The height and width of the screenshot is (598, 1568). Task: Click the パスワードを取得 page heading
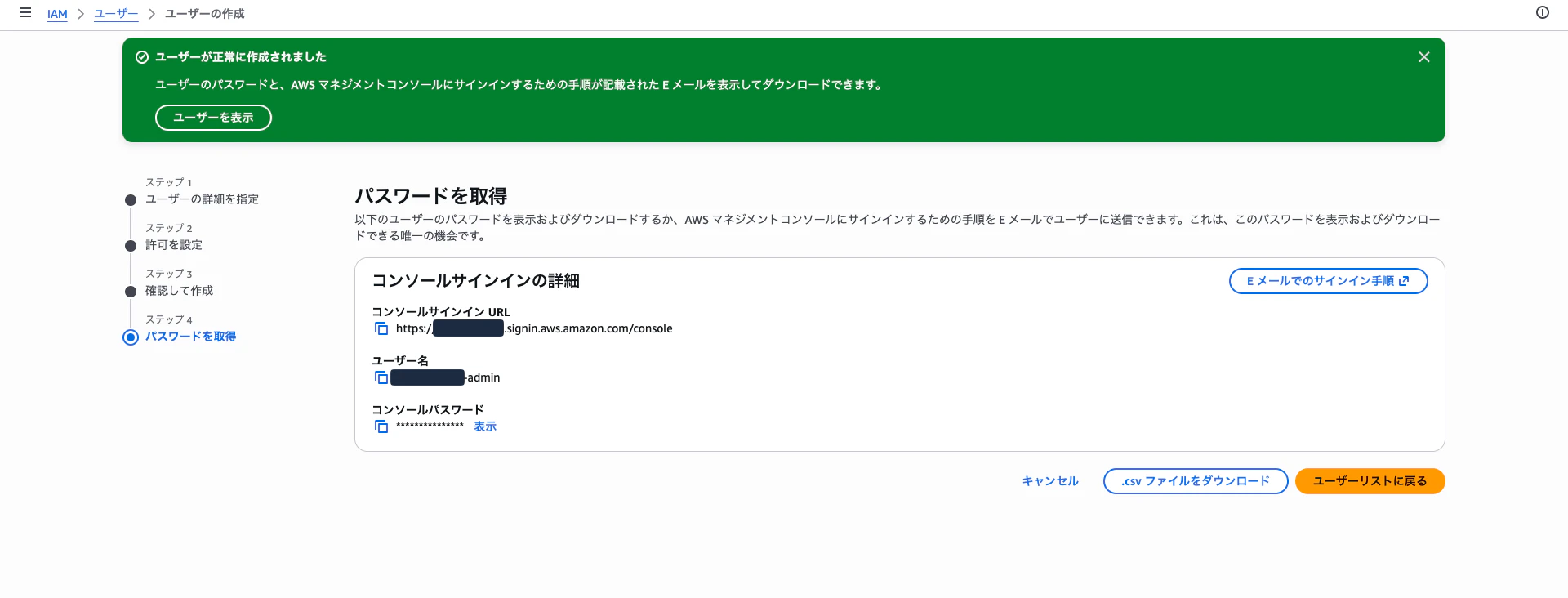coord(430,196)
